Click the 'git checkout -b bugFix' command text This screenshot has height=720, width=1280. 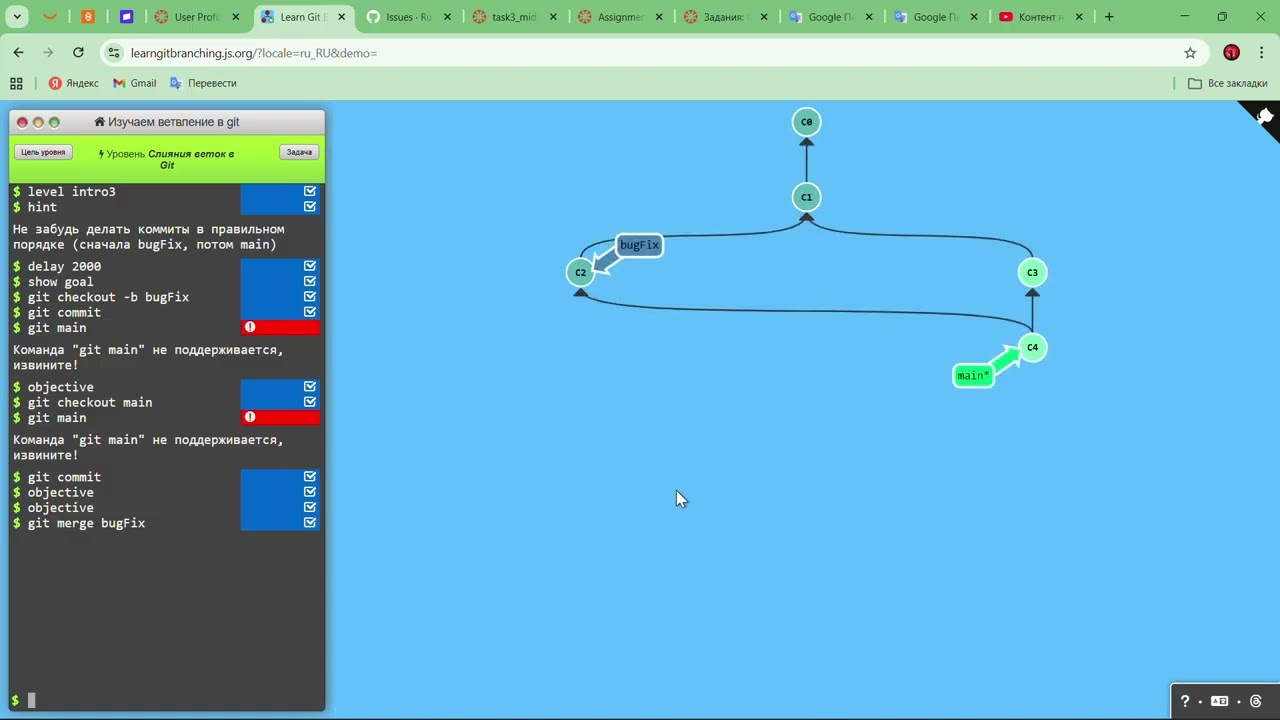[x=108, y=297]
